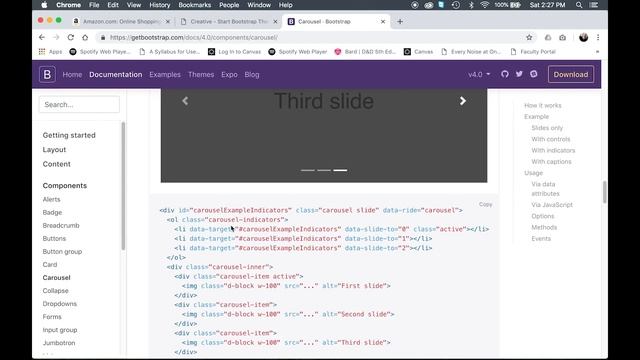Open Alerts component page
The width and height of the screenshot is (640, 360).
click(x=51, y=199)
